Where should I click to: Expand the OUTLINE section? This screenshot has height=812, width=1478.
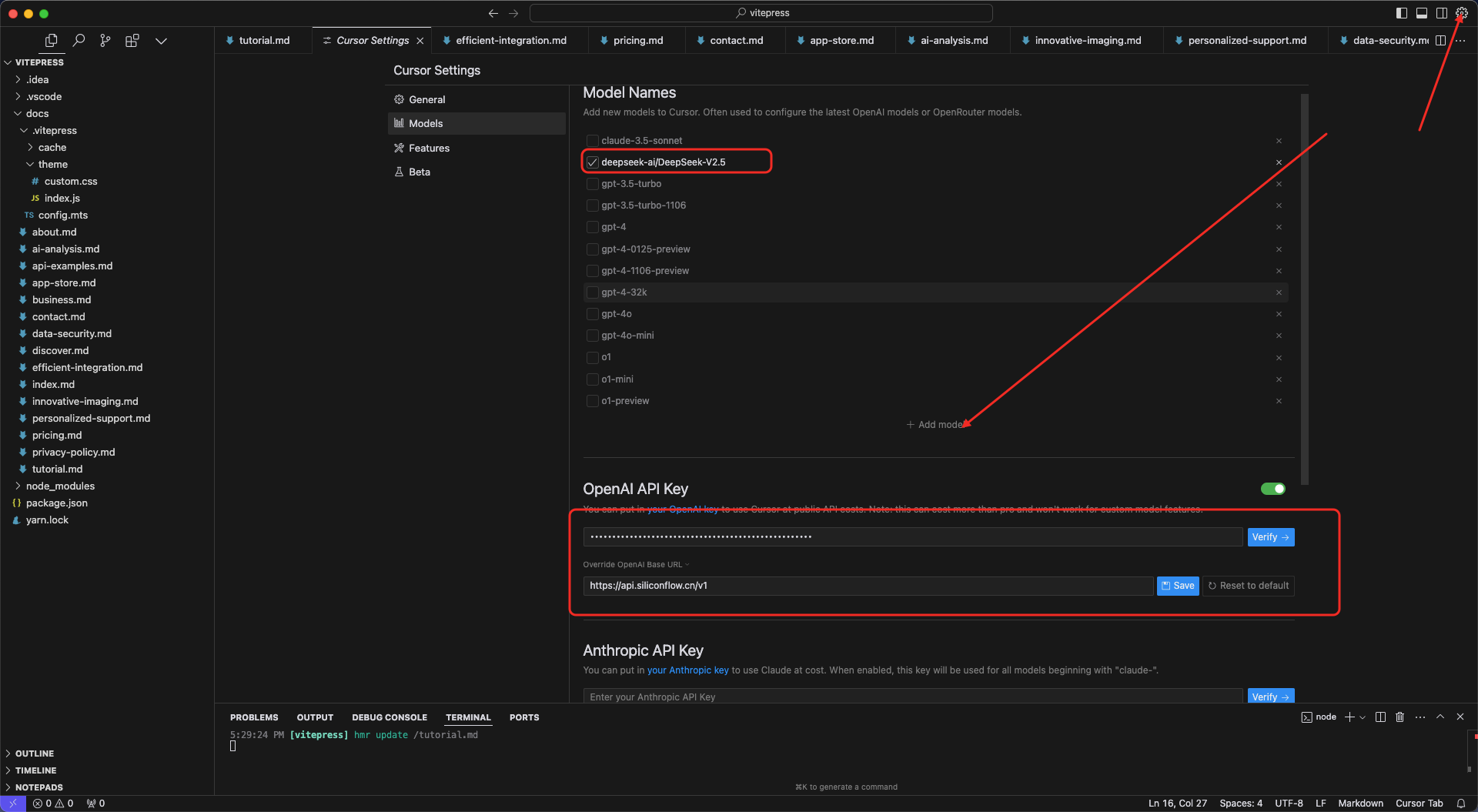[x=35, y=754]
